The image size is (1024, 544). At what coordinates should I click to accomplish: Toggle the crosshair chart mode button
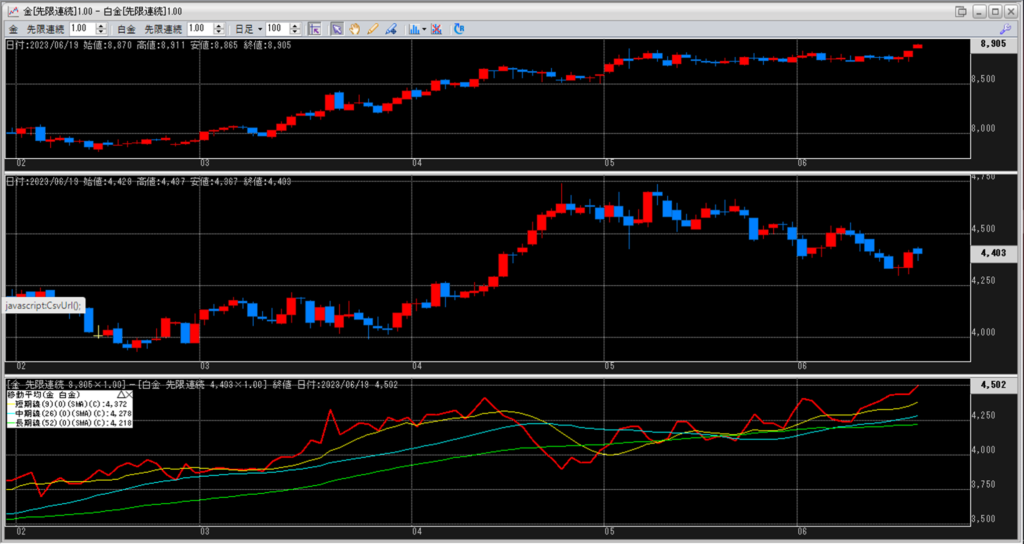point(314,29)
